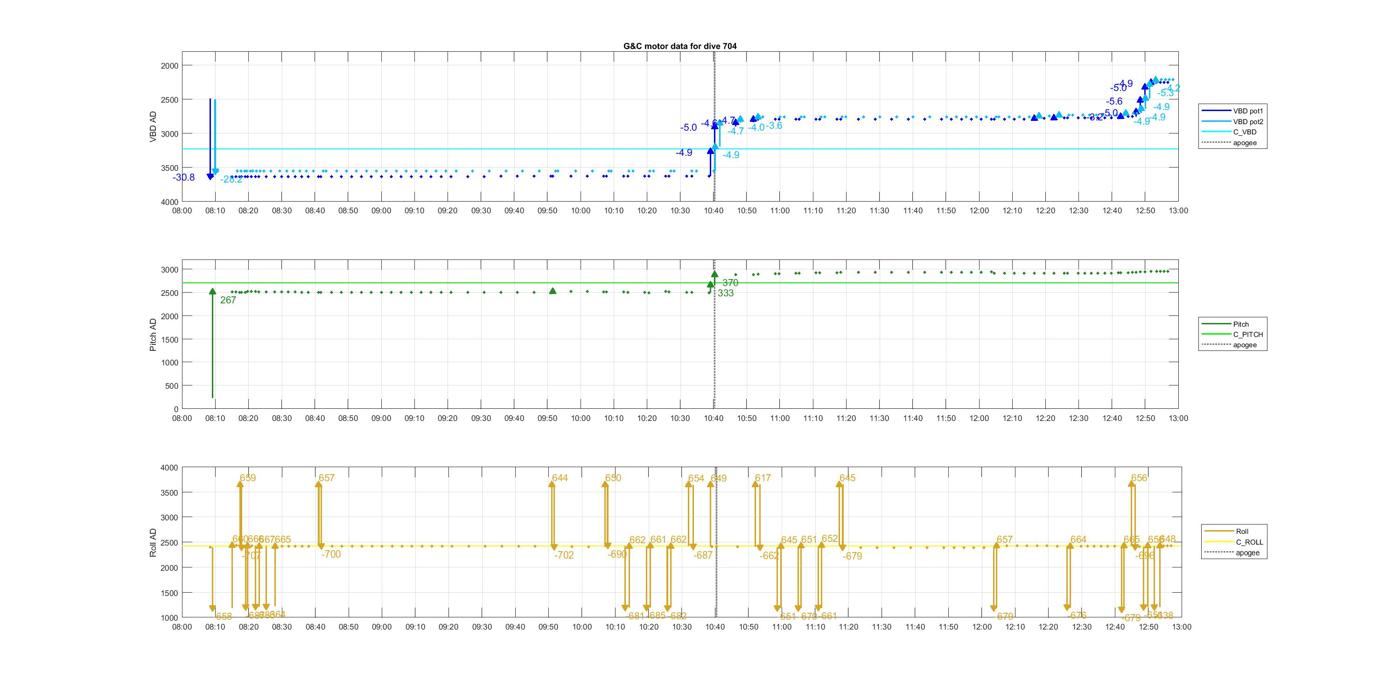Click the '08:00' tick under the Roll plot
The width and height of the screenshot is (1400, 693).
pyautogui.click(x=182, y=627)
